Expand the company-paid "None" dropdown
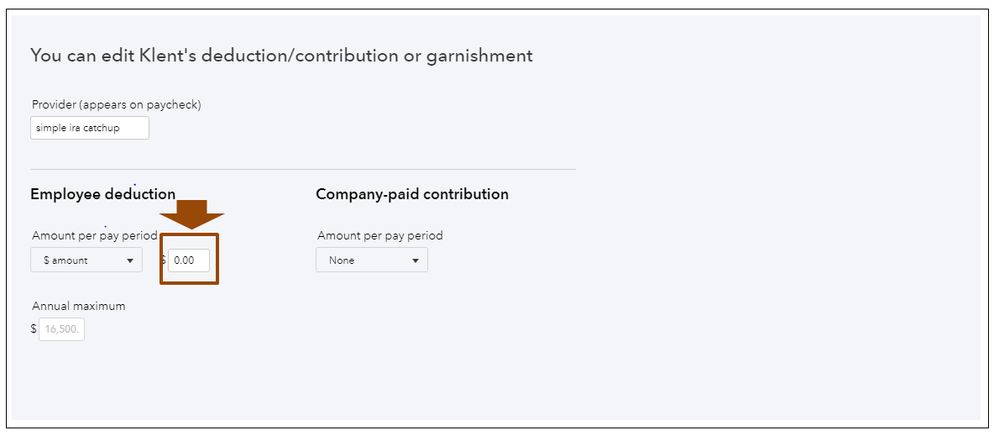This screenshot has height=437, width=999. [371, 260]
